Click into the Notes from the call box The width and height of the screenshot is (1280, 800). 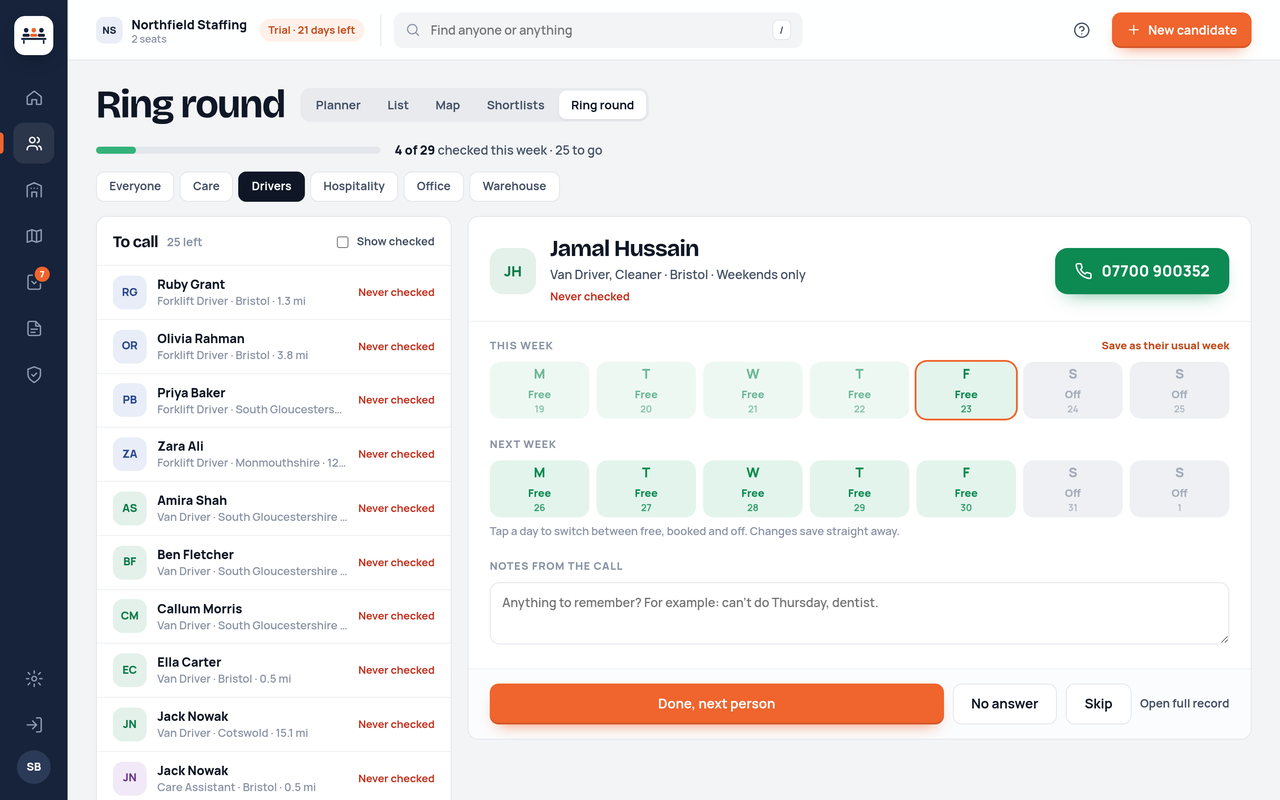[x=859, y=613]
